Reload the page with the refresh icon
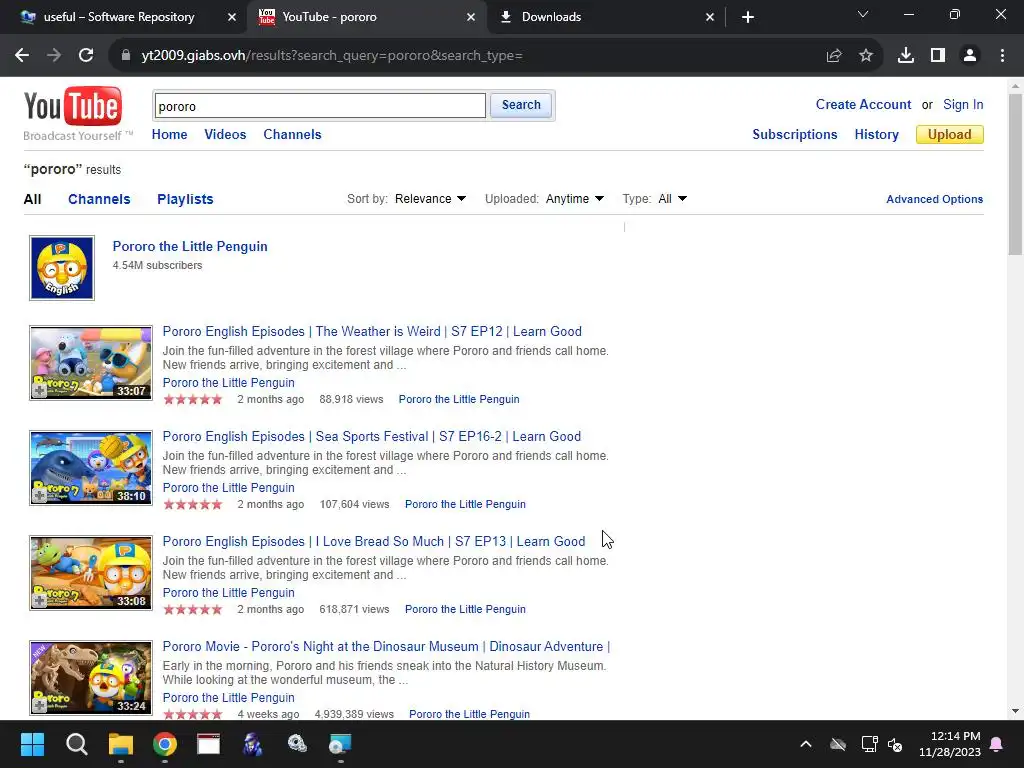The width and height of the screenshot is (1024, 768). pyautogui.click(x=86, y=56)
